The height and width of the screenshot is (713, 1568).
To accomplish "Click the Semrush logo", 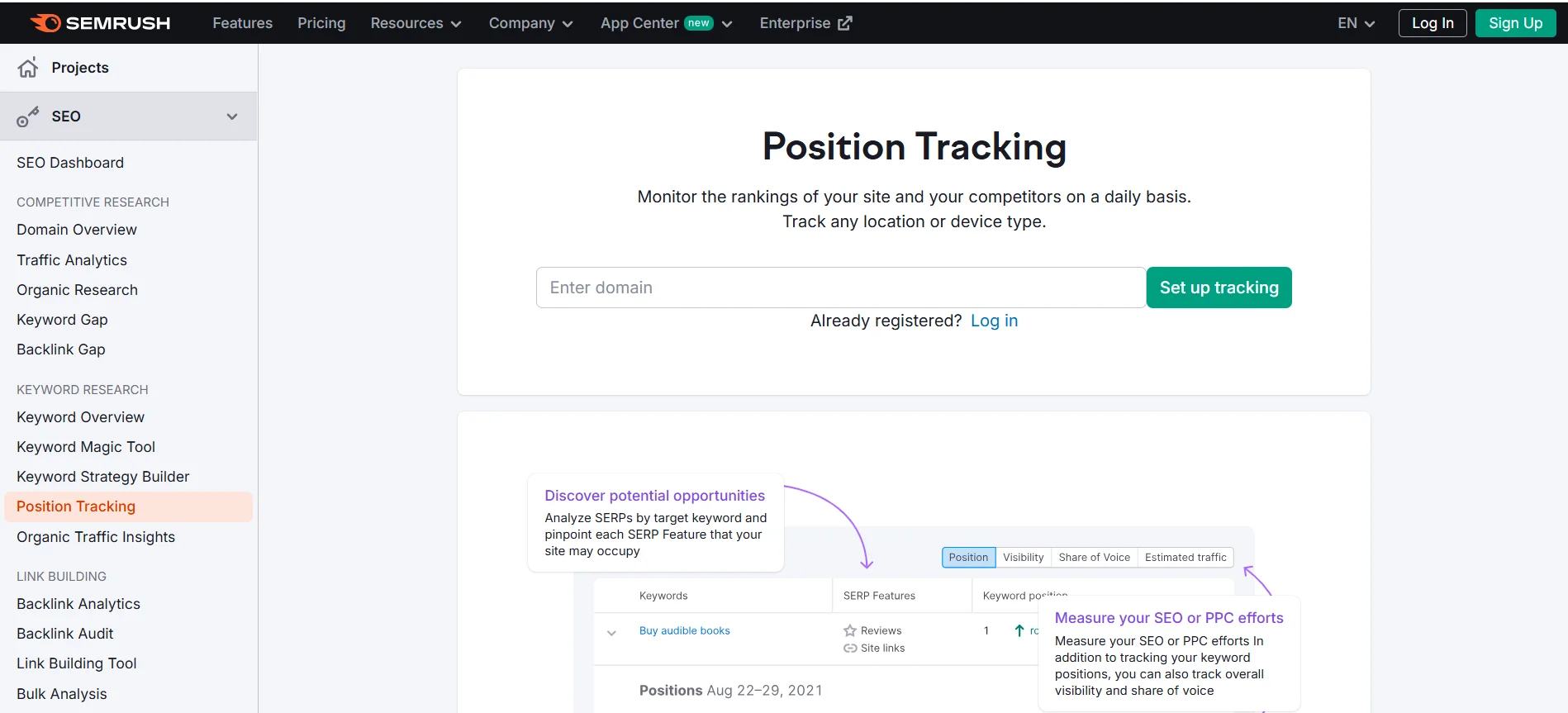I will tap(100, 23).
